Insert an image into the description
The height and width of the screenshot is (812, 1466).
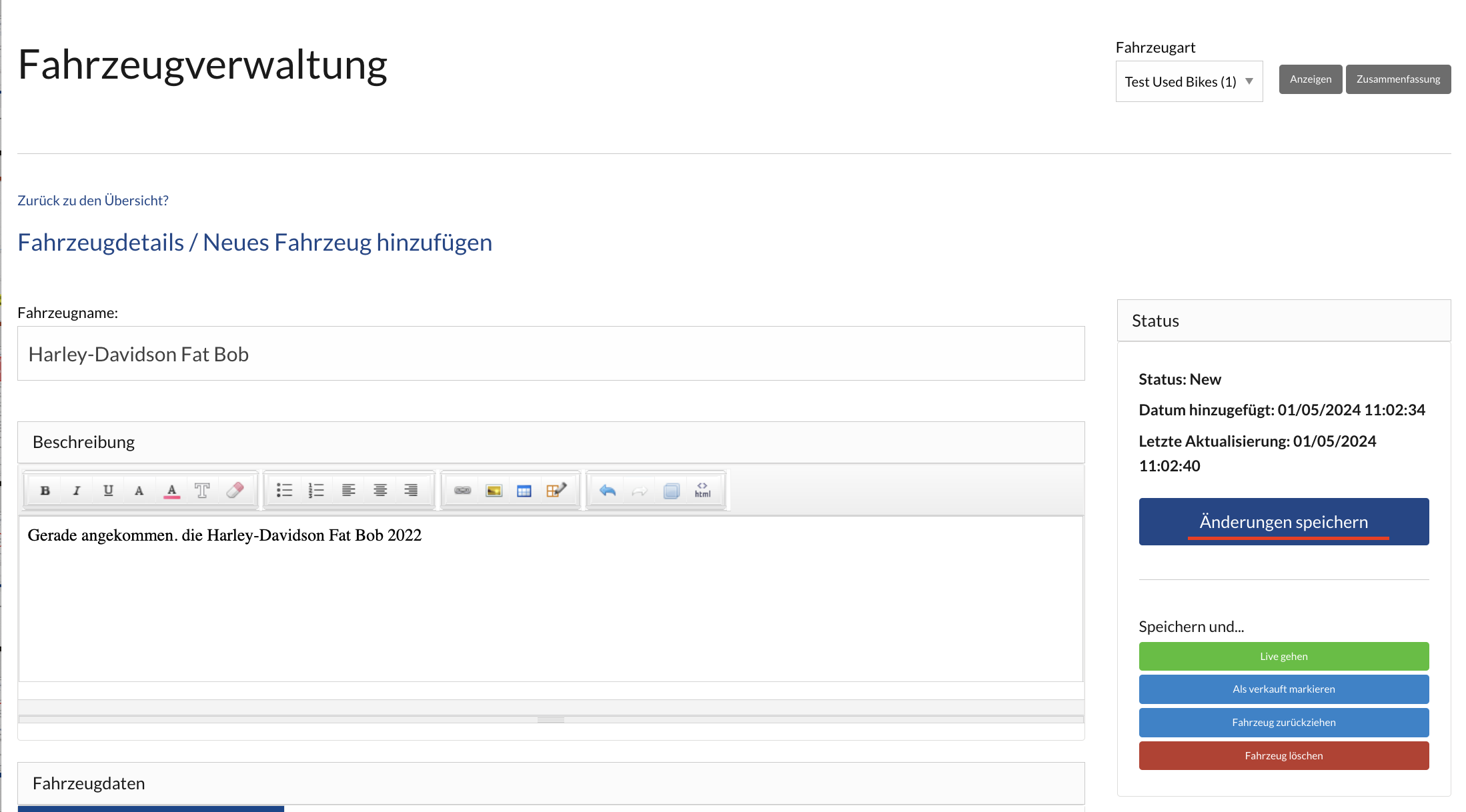(x=493, y=490)
